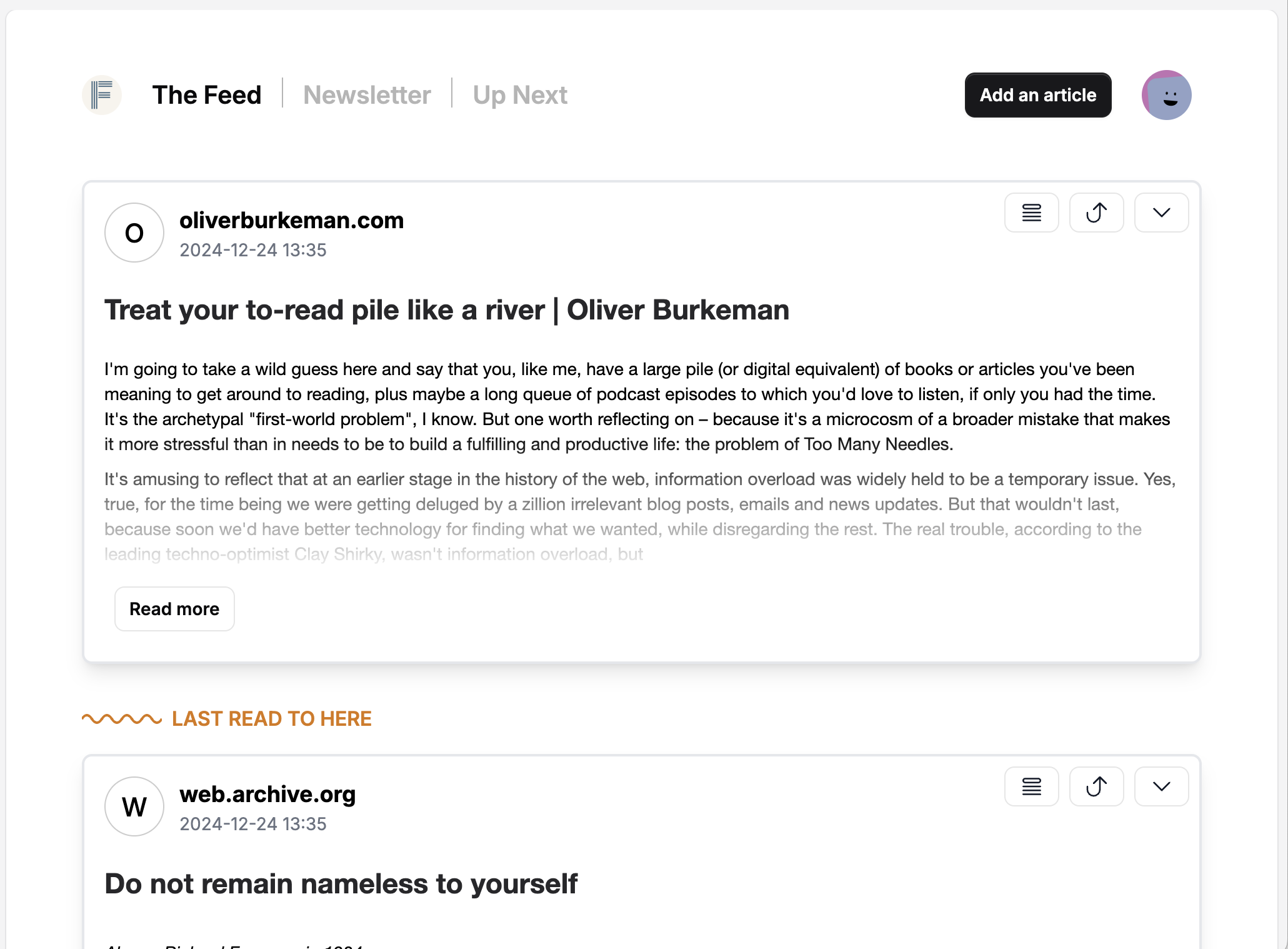Click the stacked-lines icon on oliverburkeman.com card

[1031, 213]
